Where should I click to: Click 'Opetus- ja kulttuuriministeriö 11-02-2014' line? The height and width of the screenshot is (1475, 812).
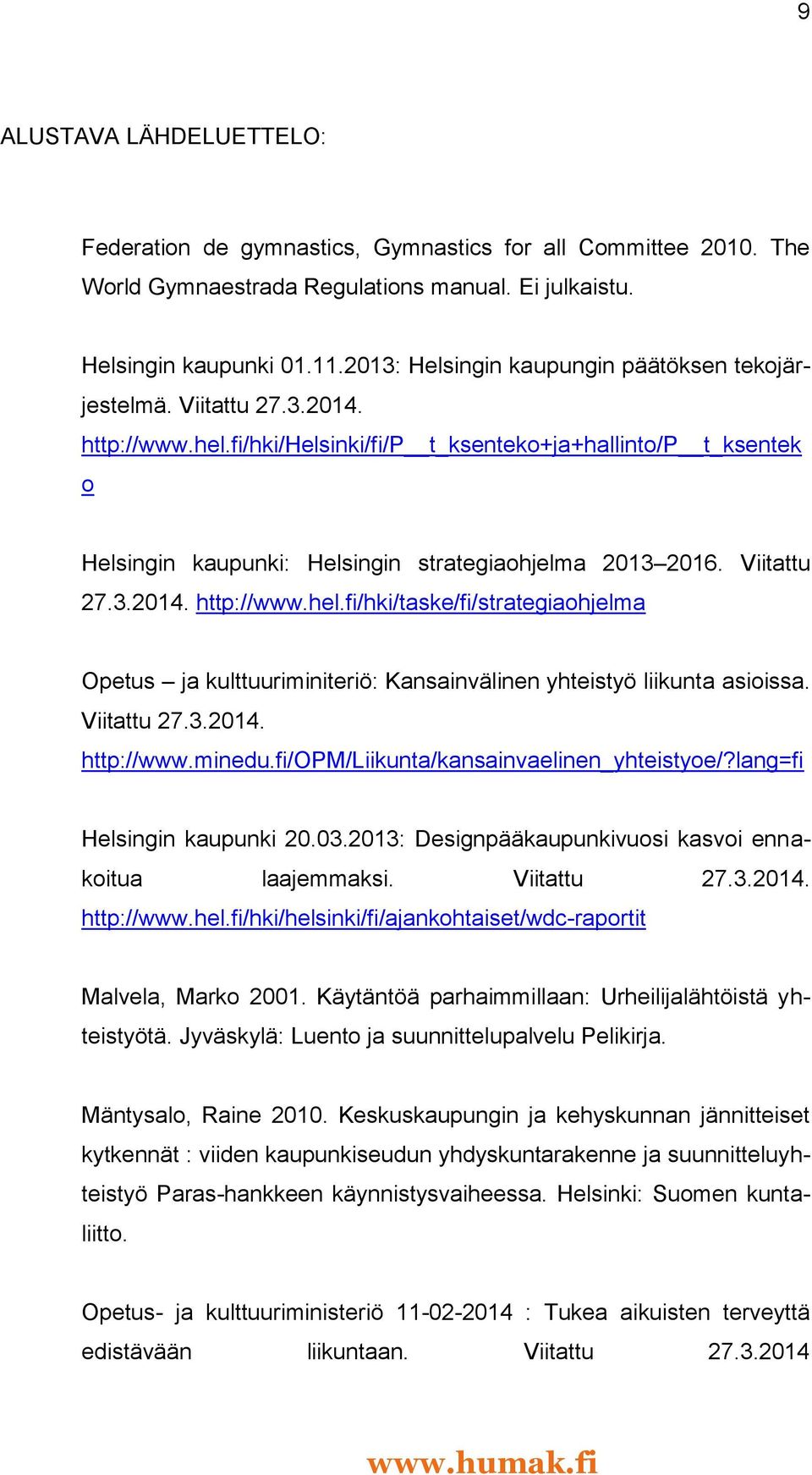tap(446, 1313)
